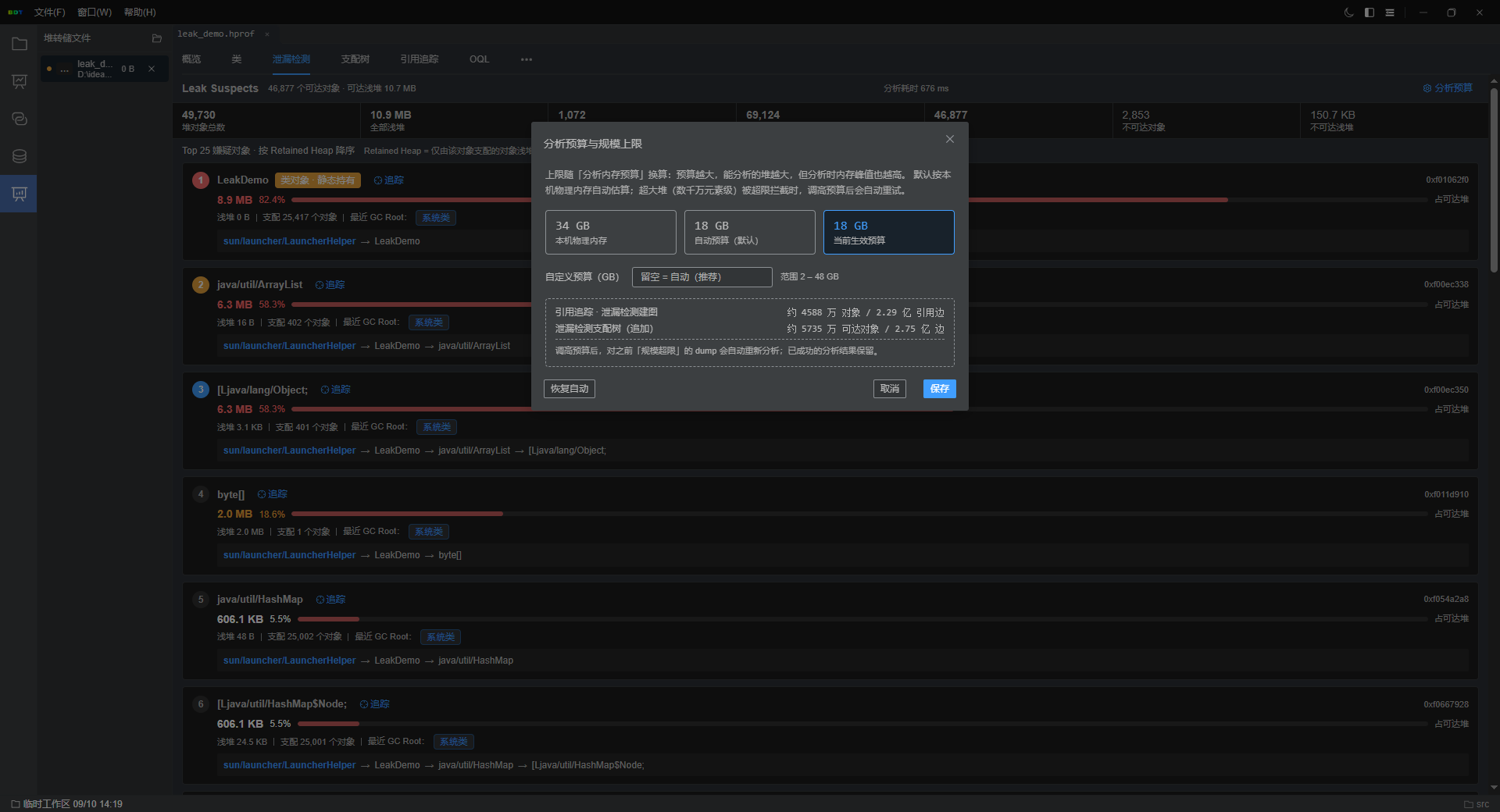This screenshot has height=812, width=1500.
Task: Select the 18 GB 自动预算 (默认) card
Action: pyautogui.click(x=750, y=232)
